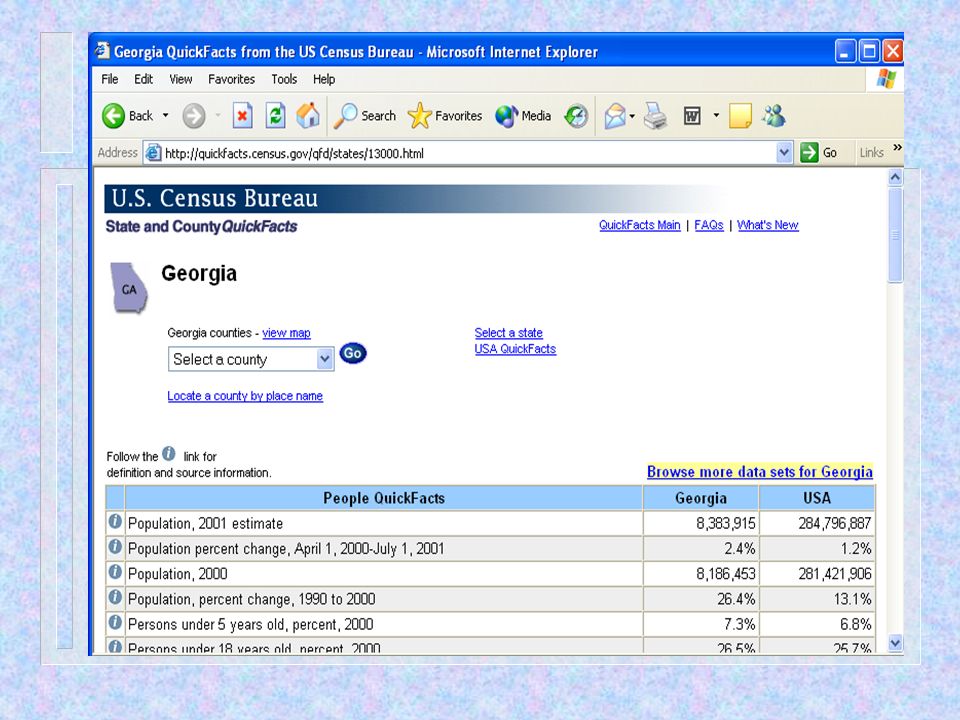The image size is (960, 720).
Task: Expand the Back button history dropdown arrow
Action: click(x=165, y=116)
